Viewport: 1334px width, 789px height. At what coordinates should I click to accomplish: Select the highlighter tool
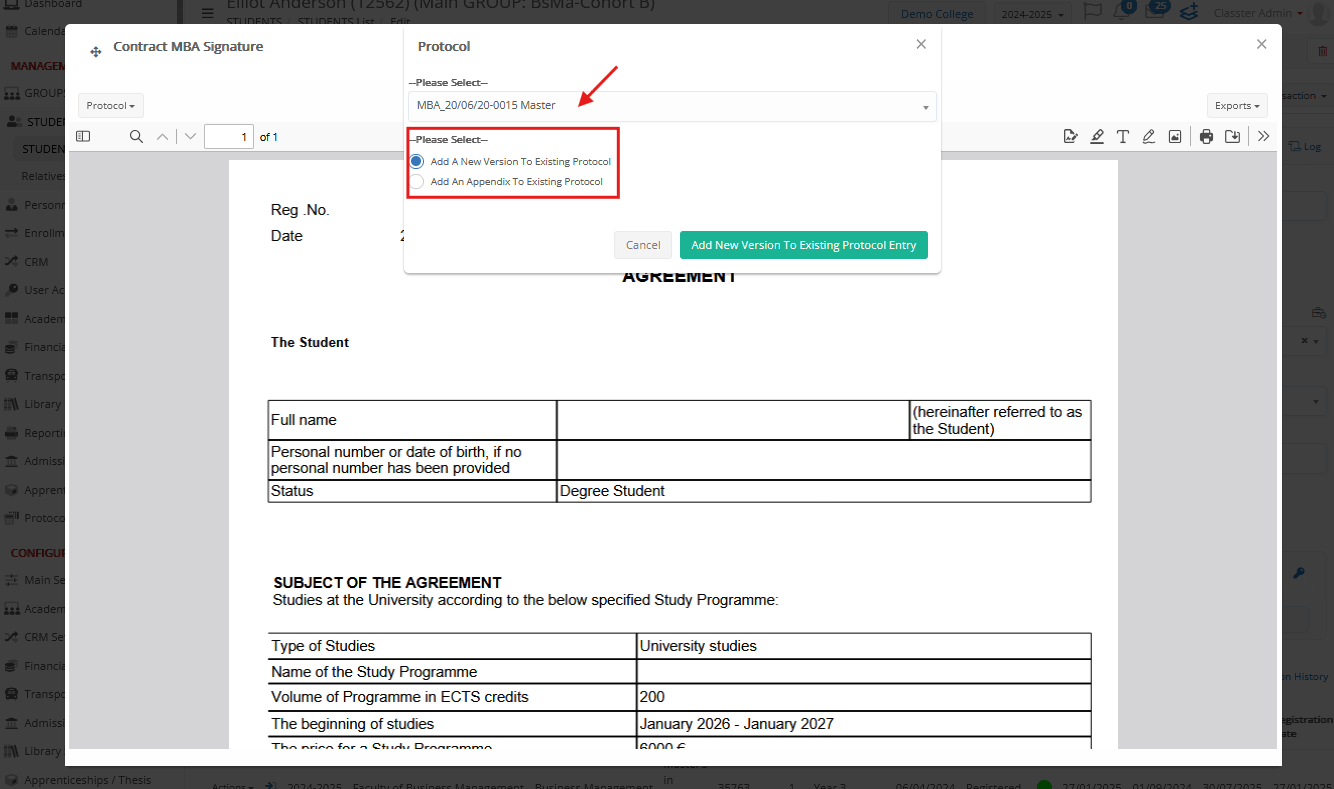[x=1097, y=137]
